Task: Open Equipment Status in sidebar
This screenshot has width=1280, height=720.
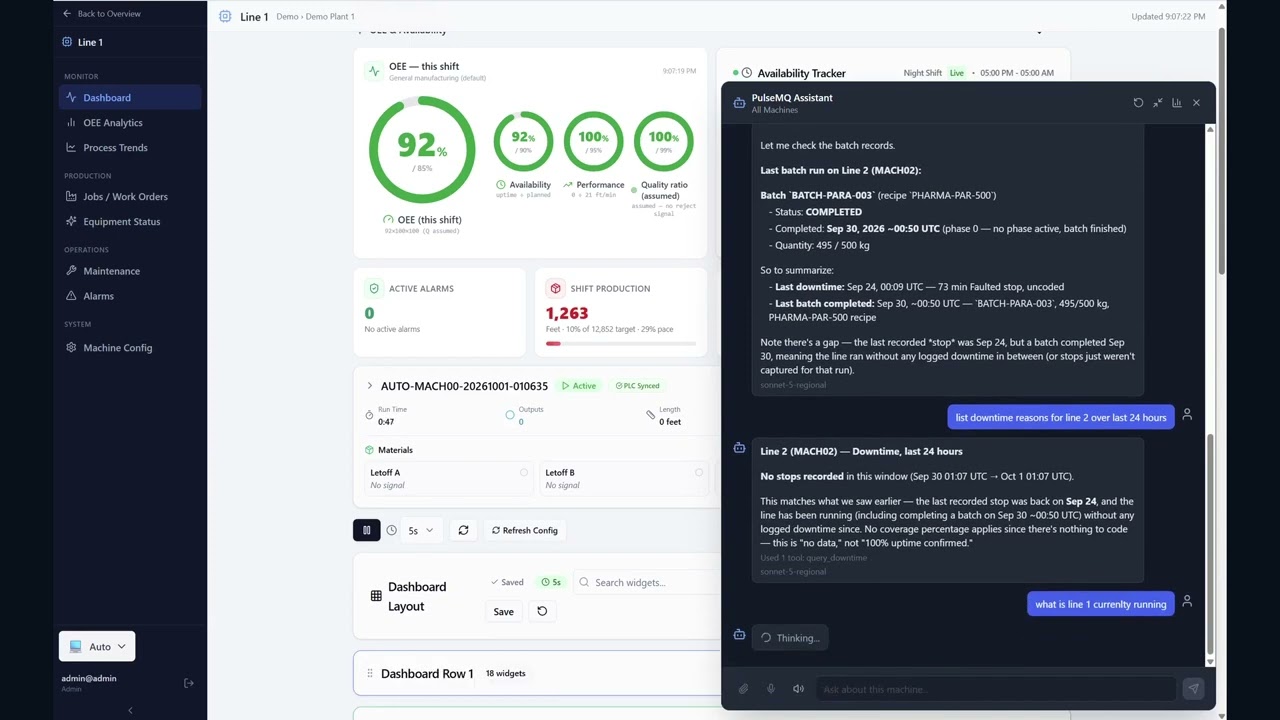Action: (x=130, y=222)
